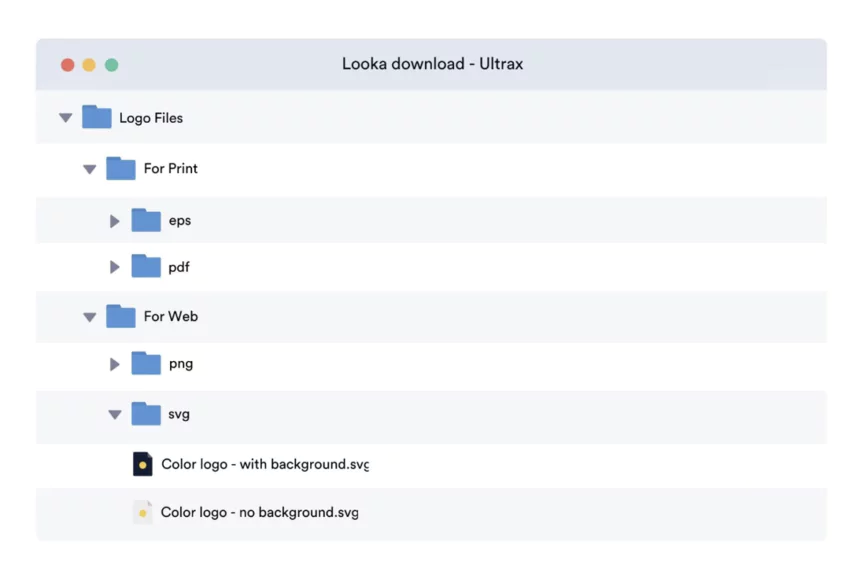Click the eps folder icon
The image size is (850, 579).
(146, 220)
